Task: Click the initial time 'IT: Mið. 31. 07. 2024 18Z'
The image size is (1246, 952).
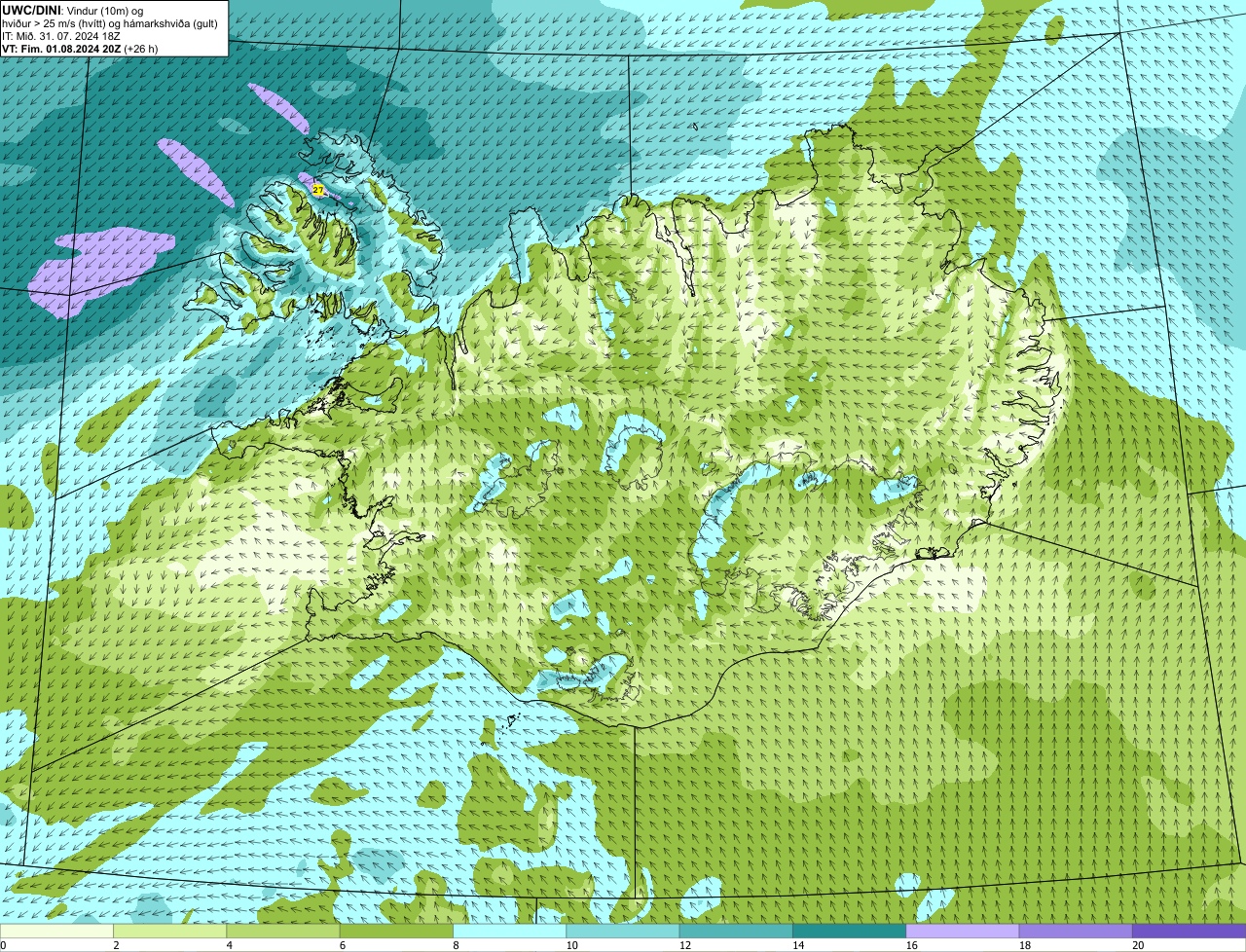Action: [61, 35]
